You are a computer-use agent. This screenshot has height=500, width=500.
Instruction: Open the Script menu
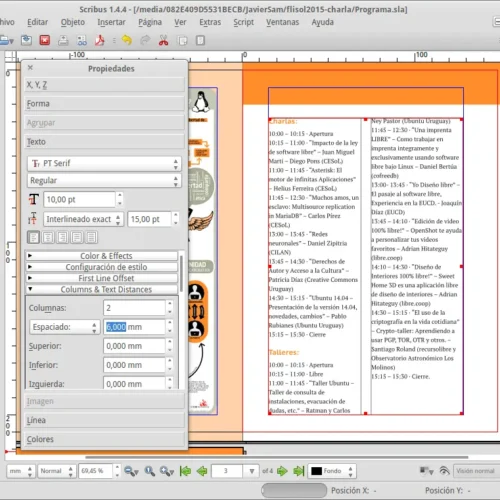[x=243, y=22]
